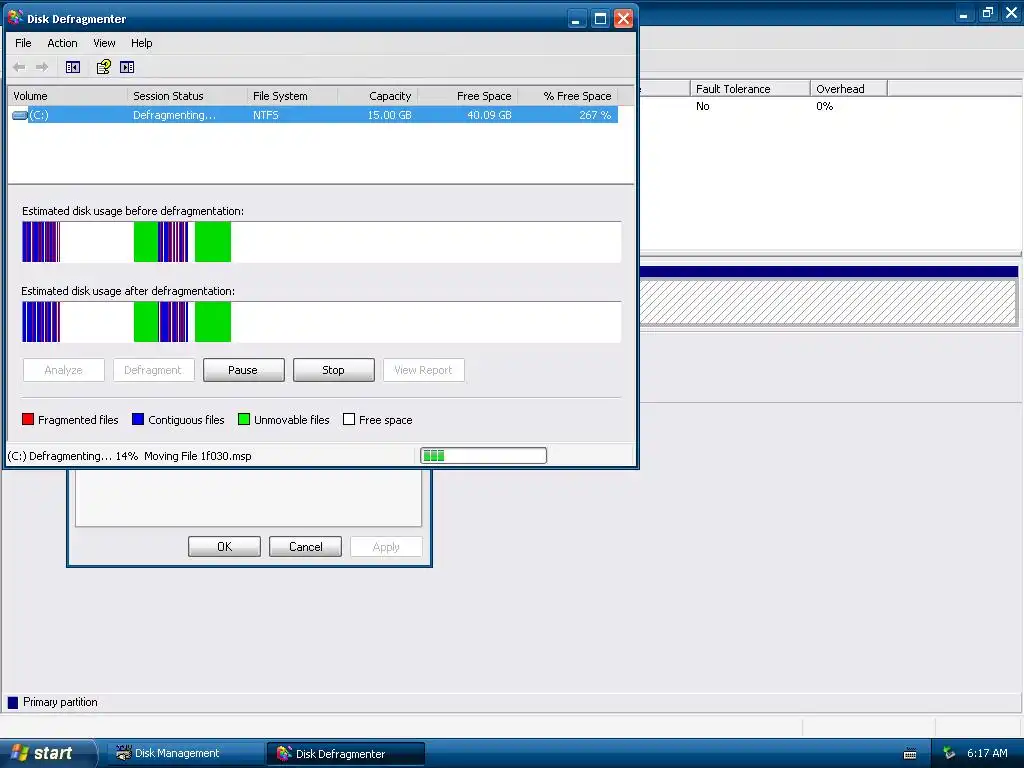Sort by the Capacity column header
This screenshot has height=768, width=1024.
point(377,96)
